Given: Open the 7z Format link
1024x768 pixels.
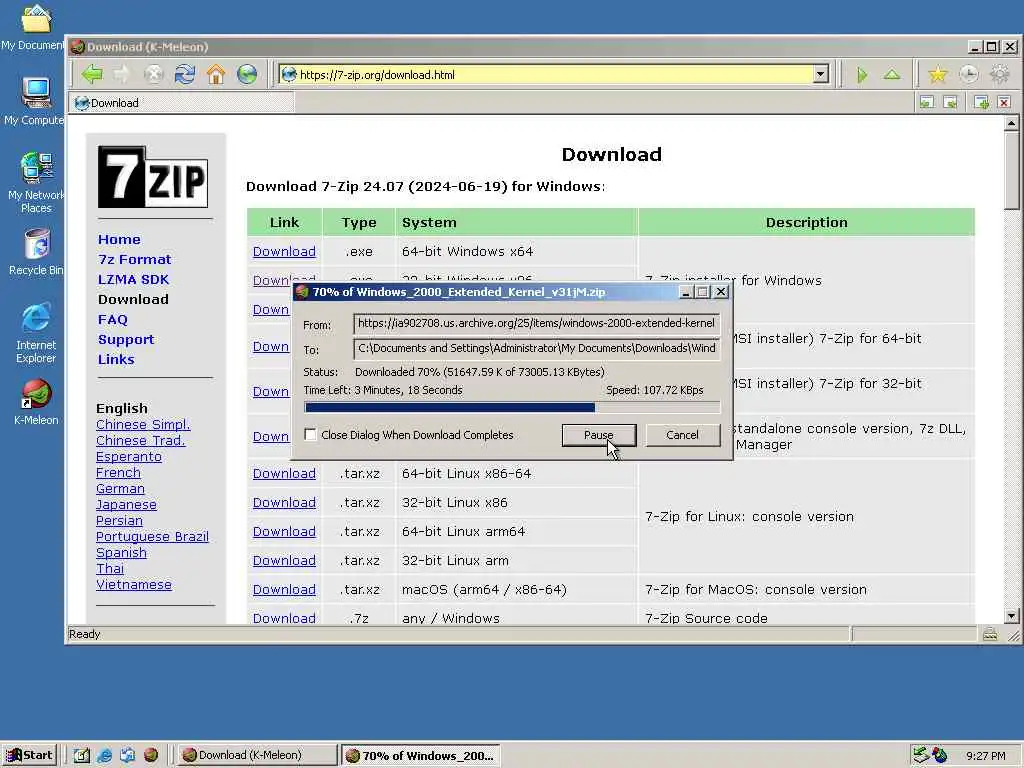Looking at the screenshot, I should 135,259.
